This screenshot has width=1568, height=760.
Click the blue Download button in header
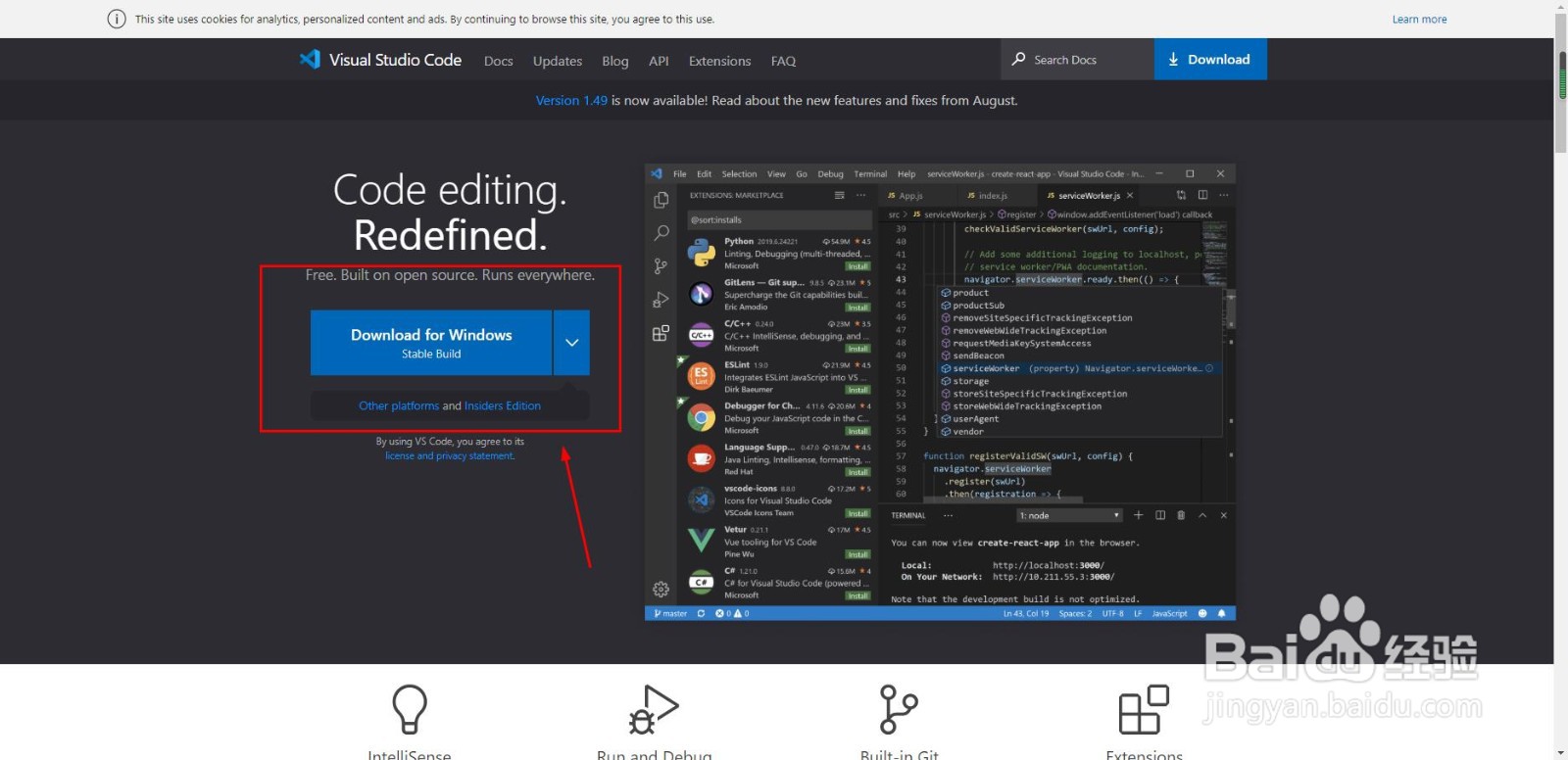click(x=1210, y=59)
